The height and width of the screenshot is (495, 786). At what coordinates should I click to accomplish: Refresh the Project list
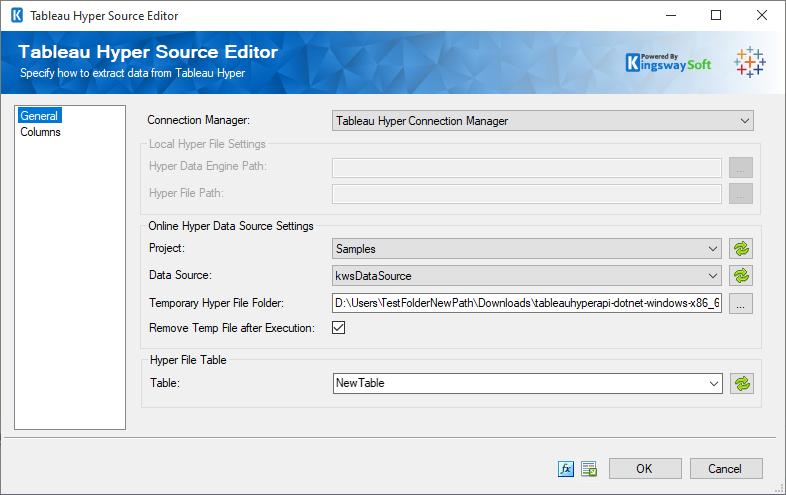click(x=741, y=249)
